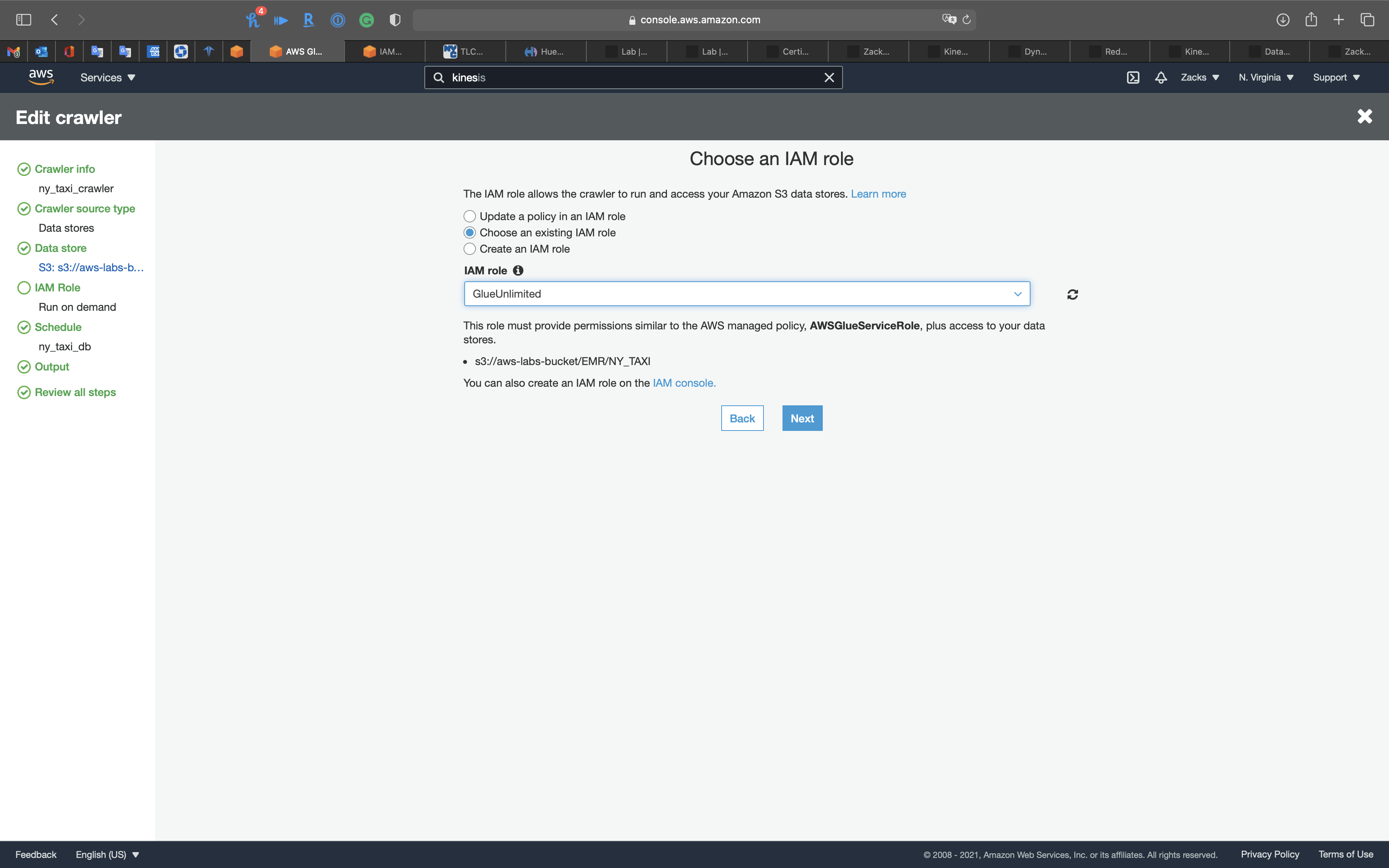Expand the Services menu
1389x868 pixels.
point(107,77)
